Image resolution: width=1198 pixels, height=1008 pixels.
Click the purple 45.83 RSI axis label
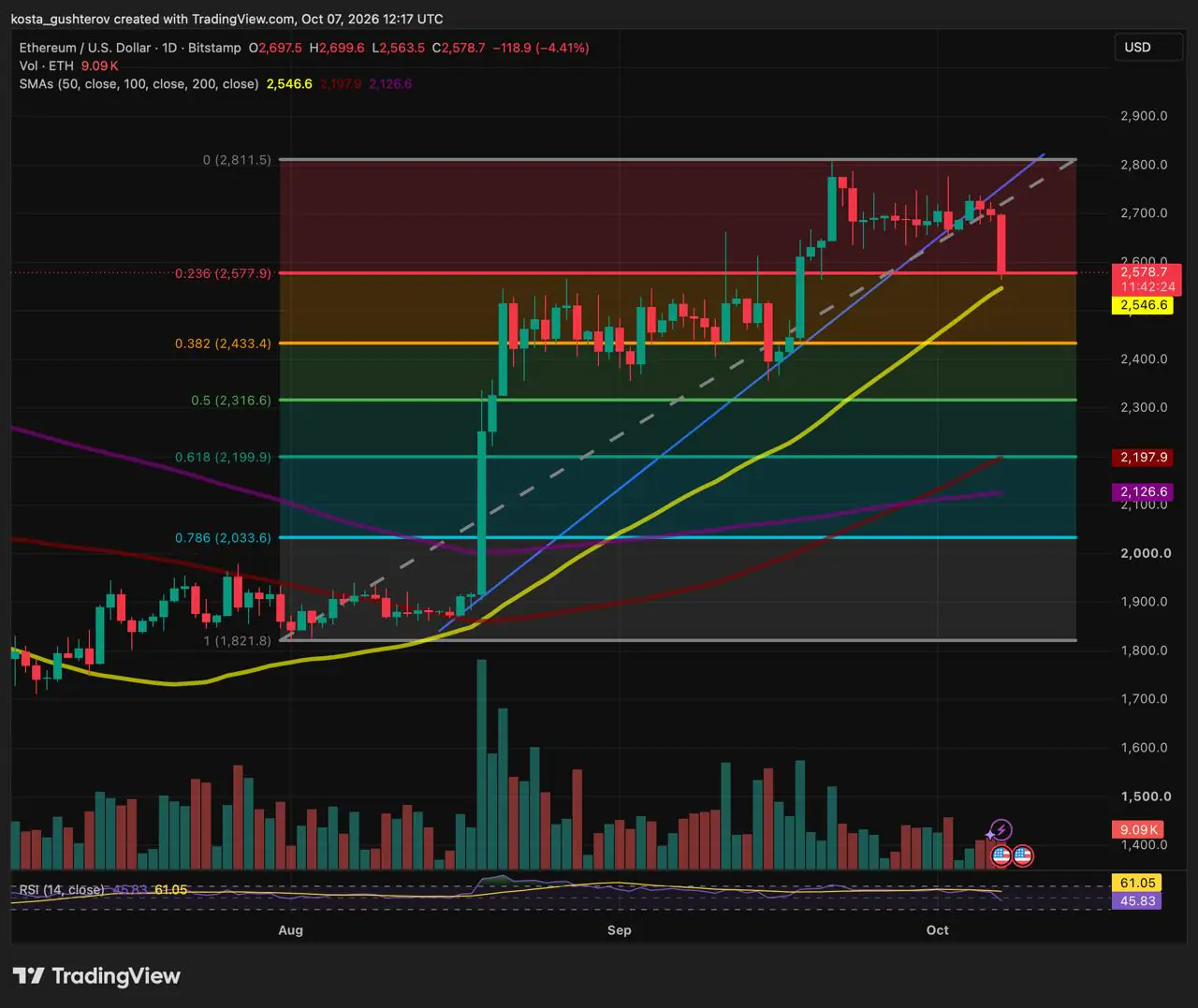1136,901
